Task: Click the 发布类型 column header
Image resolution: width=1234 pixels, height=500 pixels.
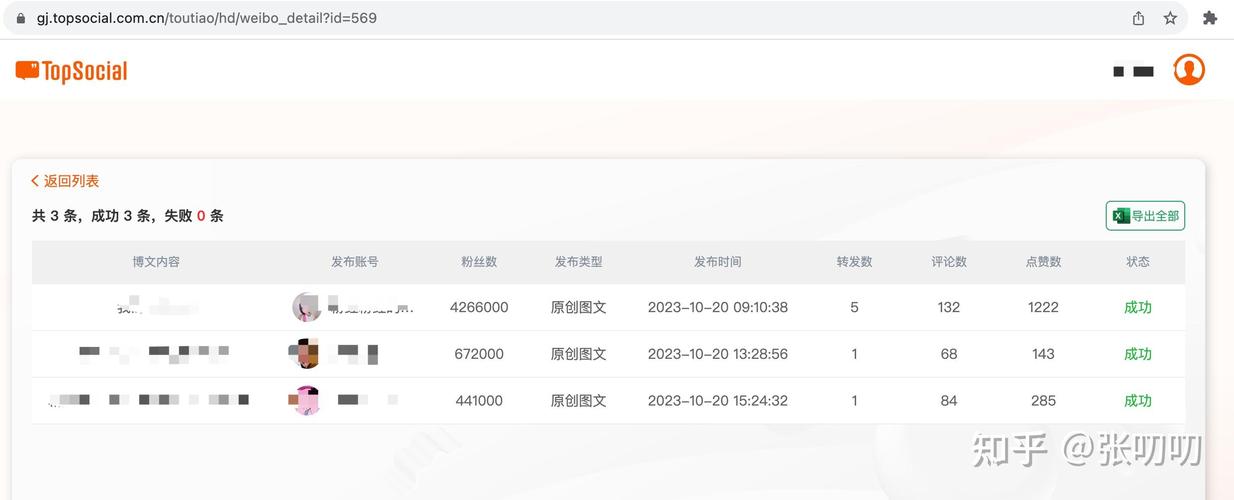Action: (x=579, y=262)
